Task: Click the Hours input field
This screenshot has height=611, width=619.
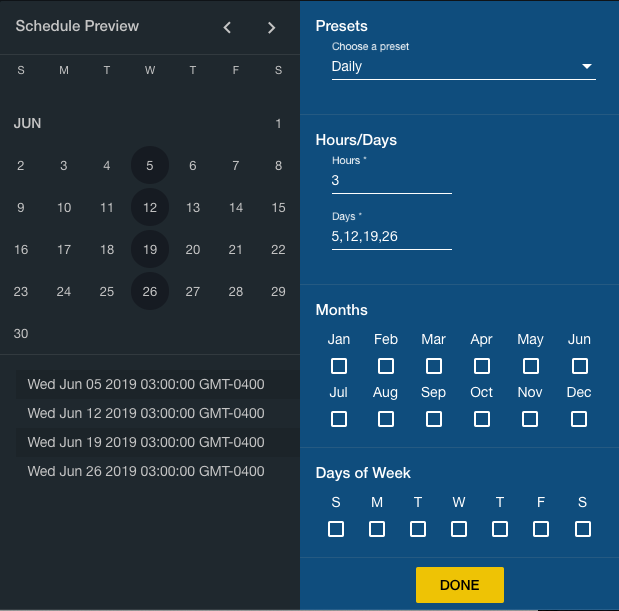Action: pyautogui.click(x=391, y=181)
